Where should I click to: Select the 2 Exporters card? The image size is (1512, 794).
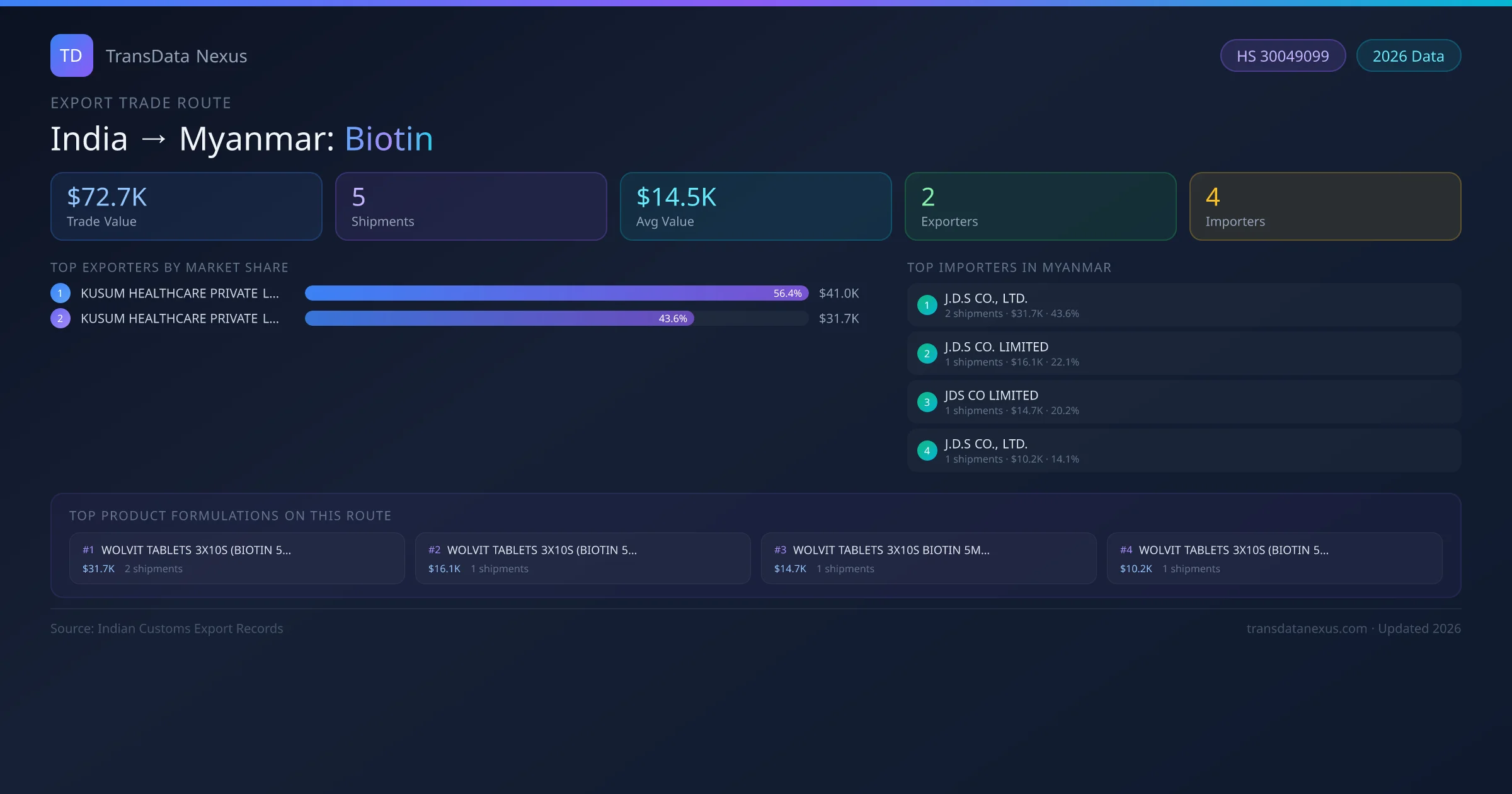[x=1040, y=207]
